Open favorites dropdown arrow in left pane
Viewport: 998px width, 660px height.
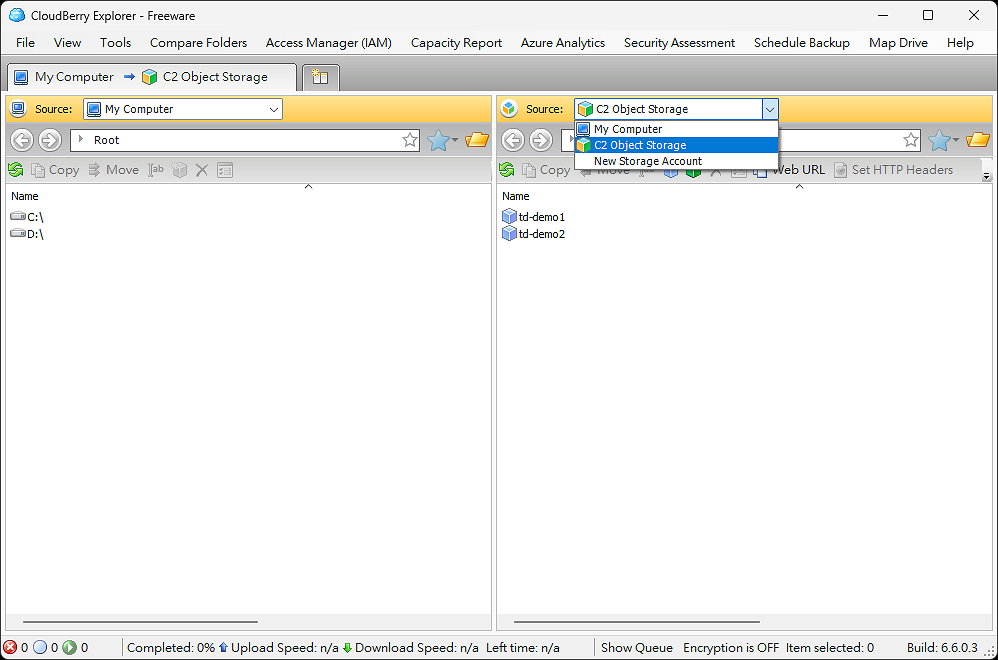pos(454,140)
